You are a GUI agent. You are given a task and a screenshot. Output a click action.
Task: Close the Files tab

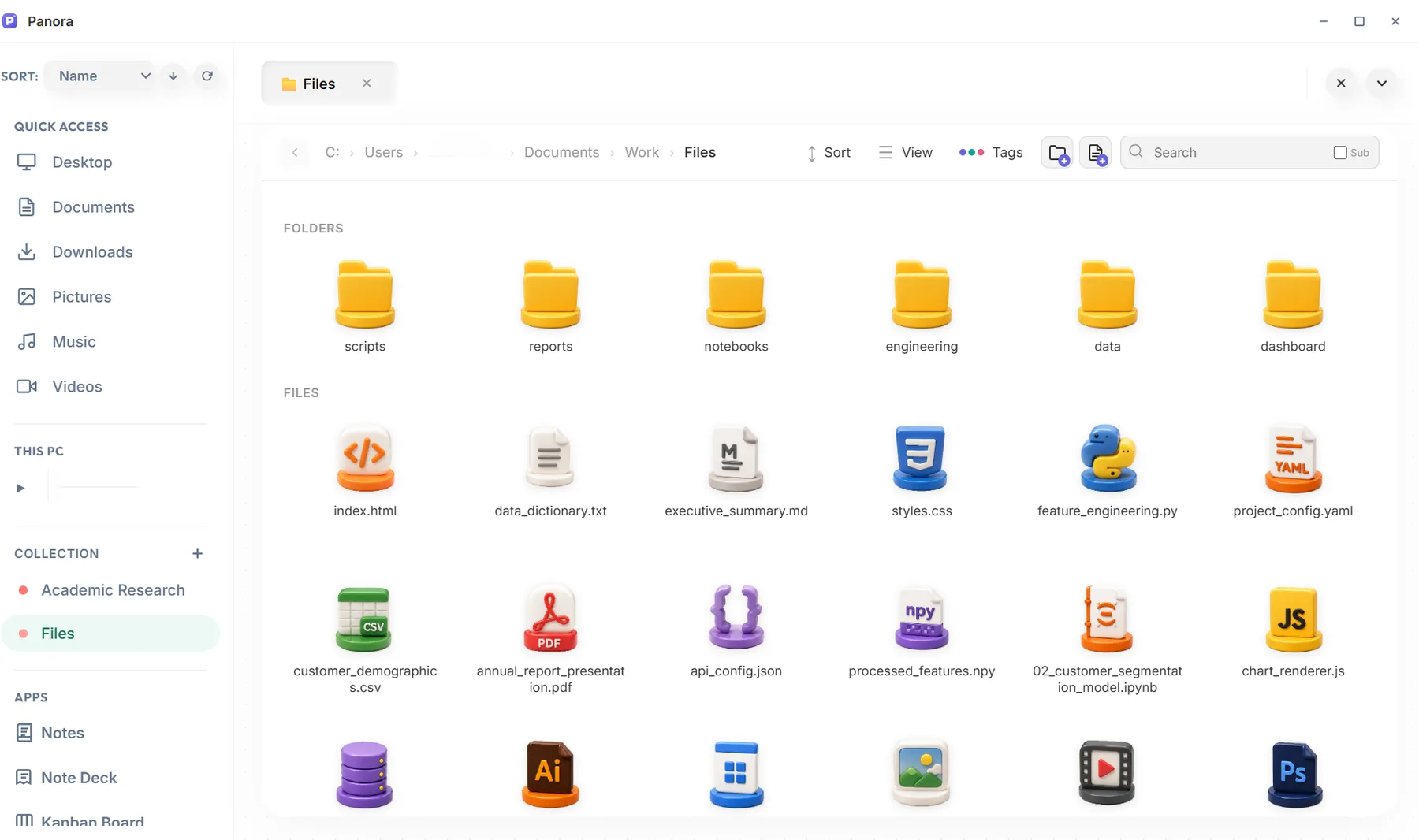pyautogui.click(x=367, y=83)
